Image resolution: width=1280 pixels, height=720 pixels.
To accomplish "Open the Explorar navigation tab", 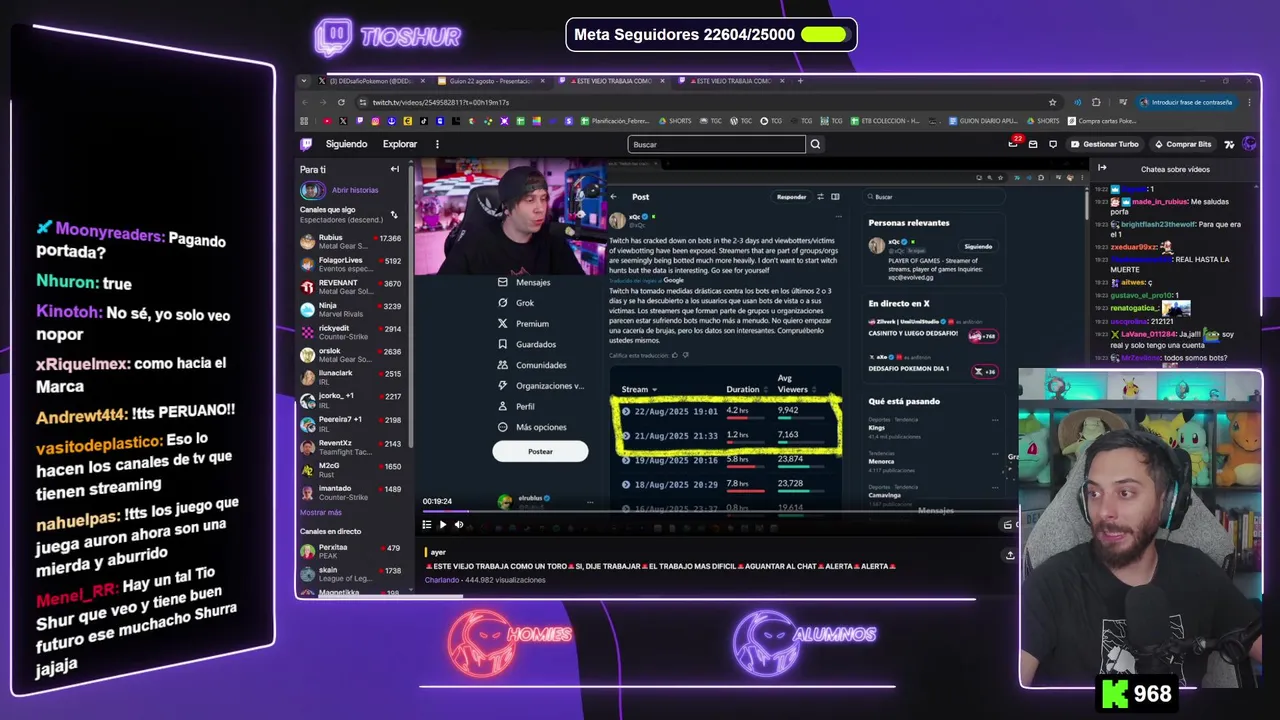I will tap(400, 144).
